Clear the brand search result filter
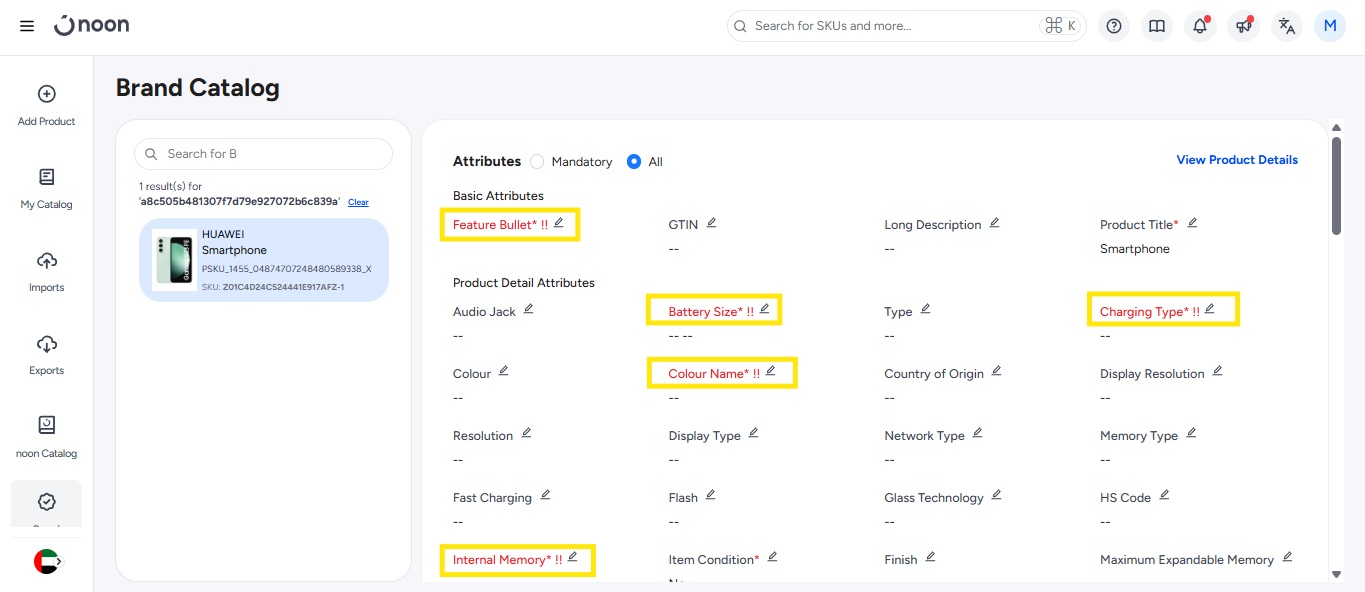The width and height of the screenshot is (1365, 592). click(x=358, y=202)
